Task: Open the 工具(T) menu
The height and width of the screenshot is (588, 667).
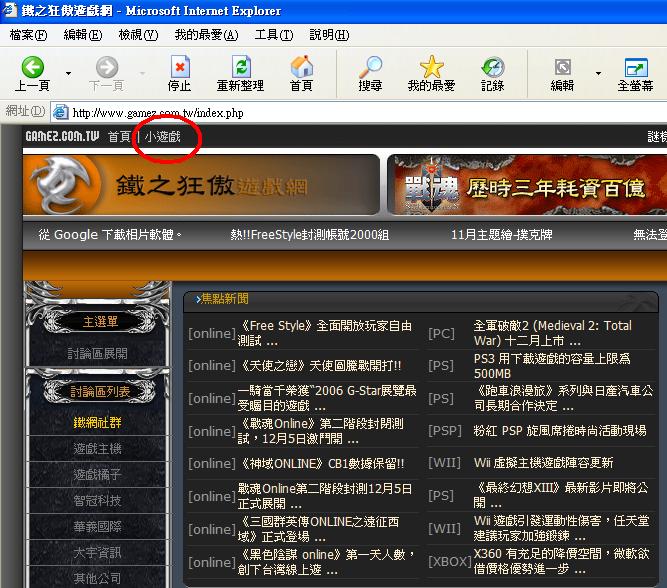Action: point(274,34)
